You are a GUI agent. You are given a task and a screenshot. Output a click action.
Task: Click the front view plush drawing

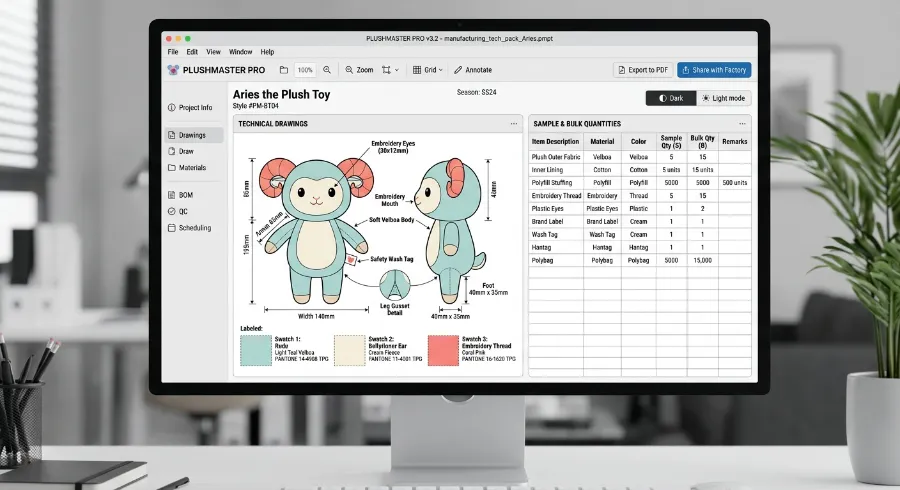pyautogui.click(x=316, y=230)
